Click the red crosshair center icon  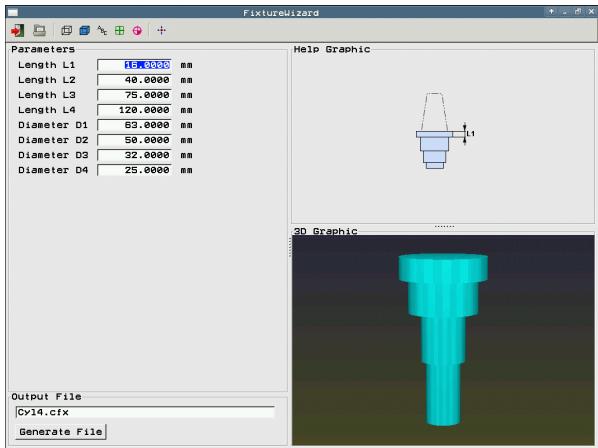click(x=161, y=31)
